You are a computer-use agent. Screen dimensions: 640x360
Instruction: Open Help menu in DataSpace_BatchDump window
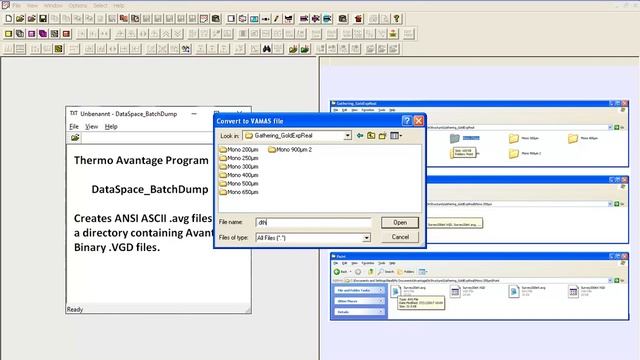(x=111, y=127)
